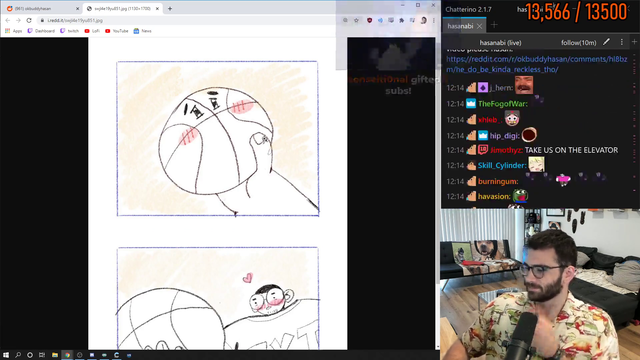The height and width of the screenshot is (360, 640).
Task: Click the emote in j_hern's message
Action: click(524, 85)
